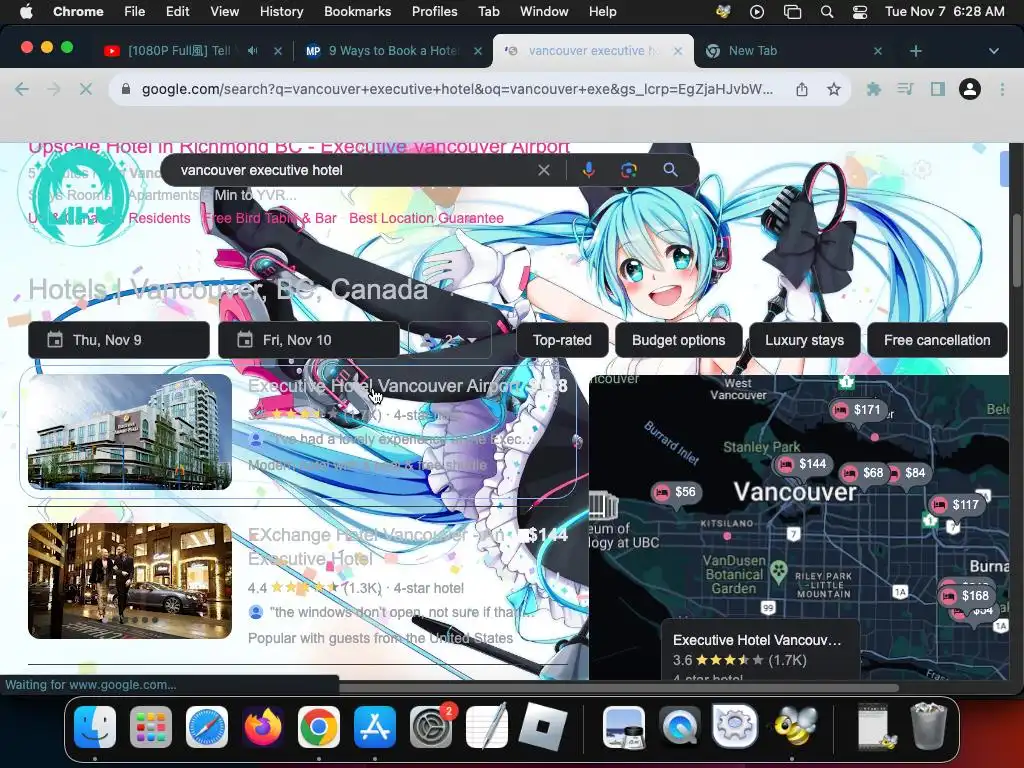Open Trash in the Dock
Viewport: 1024px width, 768px height.
pyautogui.click(x=929, y=726)
